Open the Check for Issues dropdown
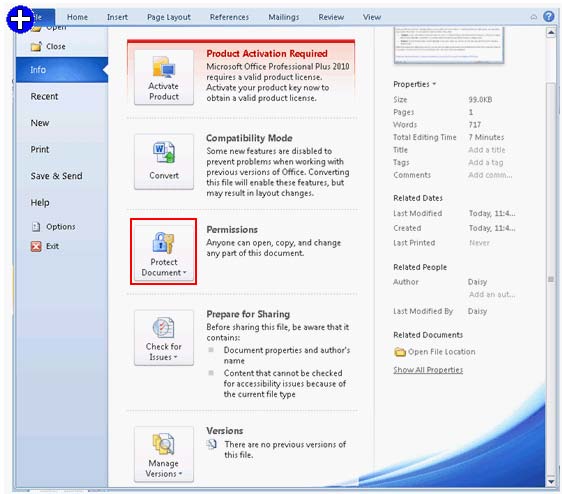The height and width of the screenshot is (494, 562). pos(164,337)
